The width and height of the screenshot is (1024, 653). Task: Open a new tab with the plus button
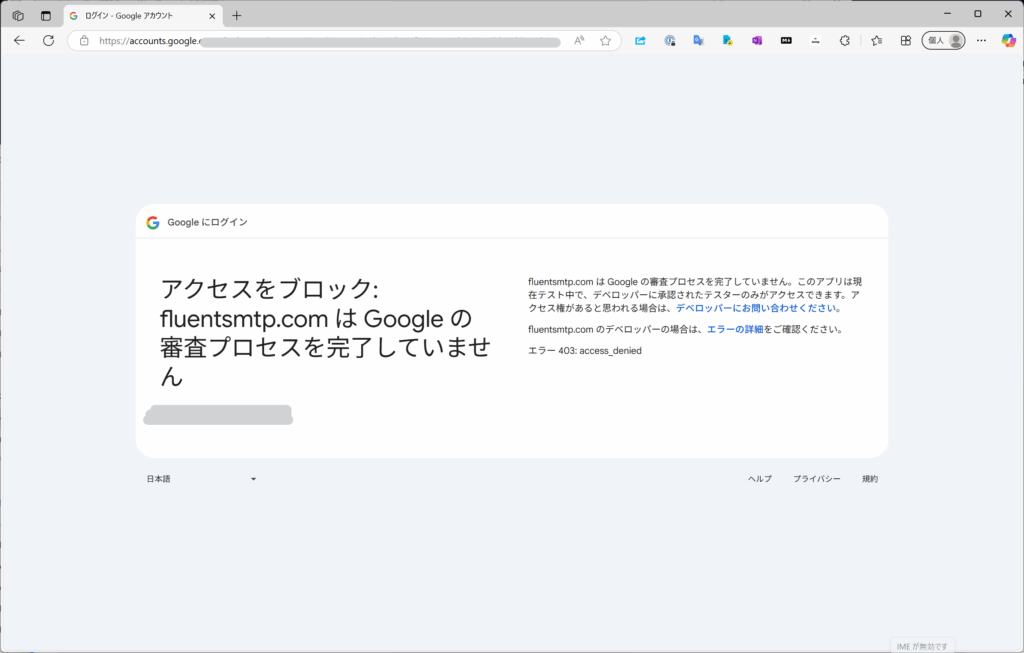tap(236, 16)
